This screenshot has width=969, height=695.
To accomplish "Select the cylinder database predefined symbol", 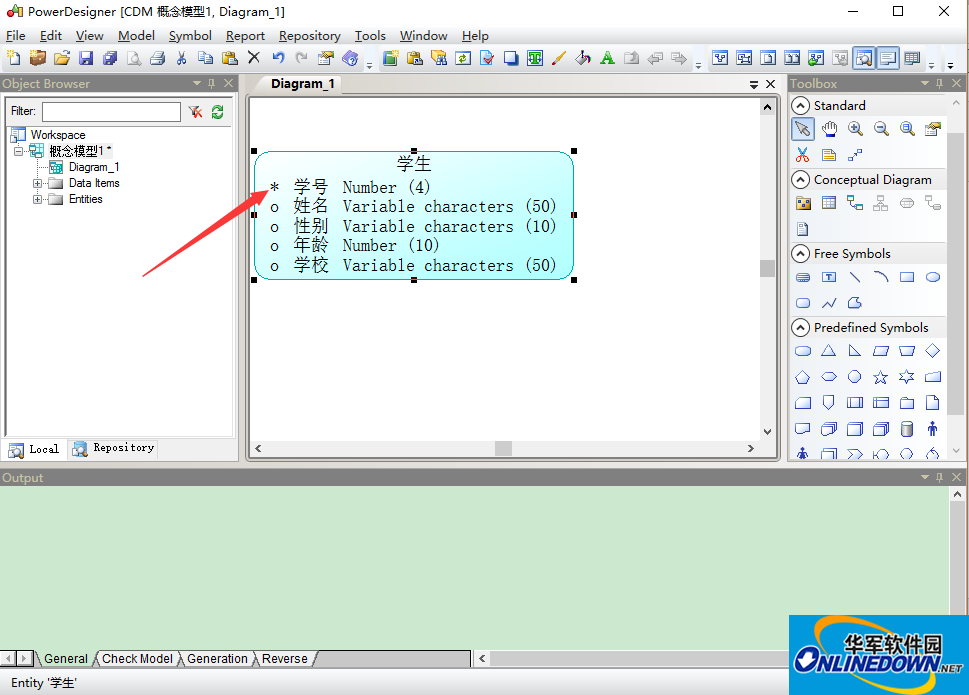I will [x=907, y=429].
